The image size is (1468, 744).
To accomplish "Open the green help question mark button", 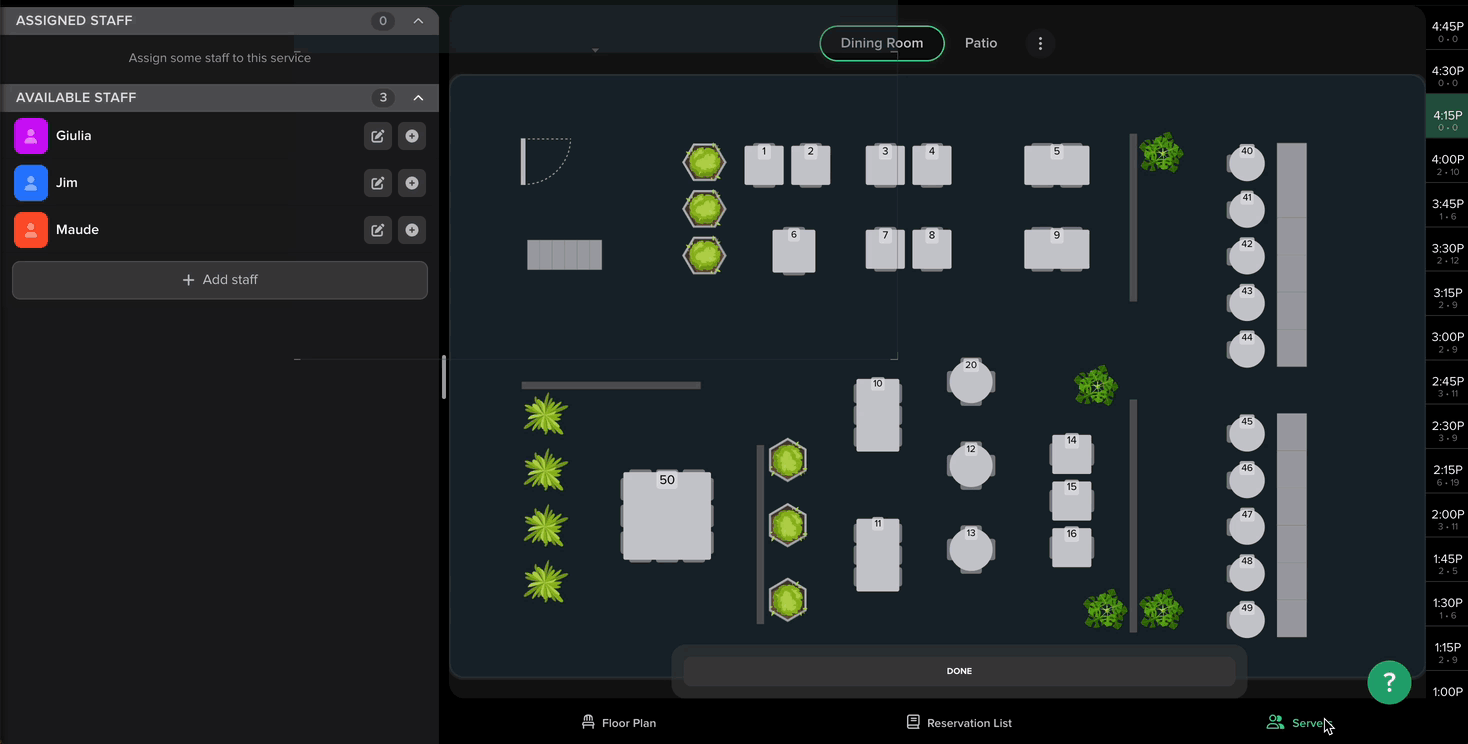I will click(x=1389, y=682).
